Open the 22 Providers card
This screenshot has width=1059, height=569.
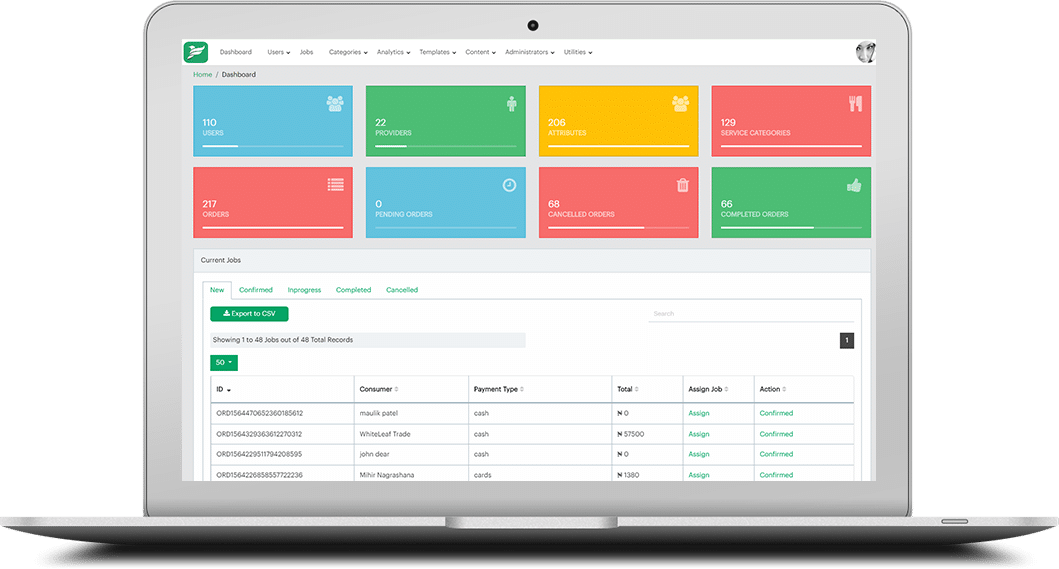[446, 121]
